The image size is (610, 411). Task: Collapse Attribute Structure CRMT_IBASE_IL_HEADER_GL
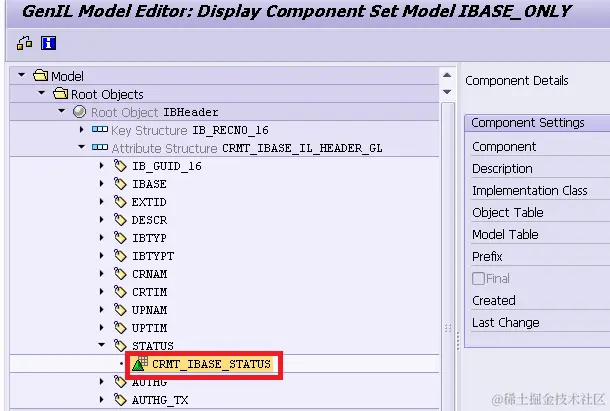click(81, 147)
